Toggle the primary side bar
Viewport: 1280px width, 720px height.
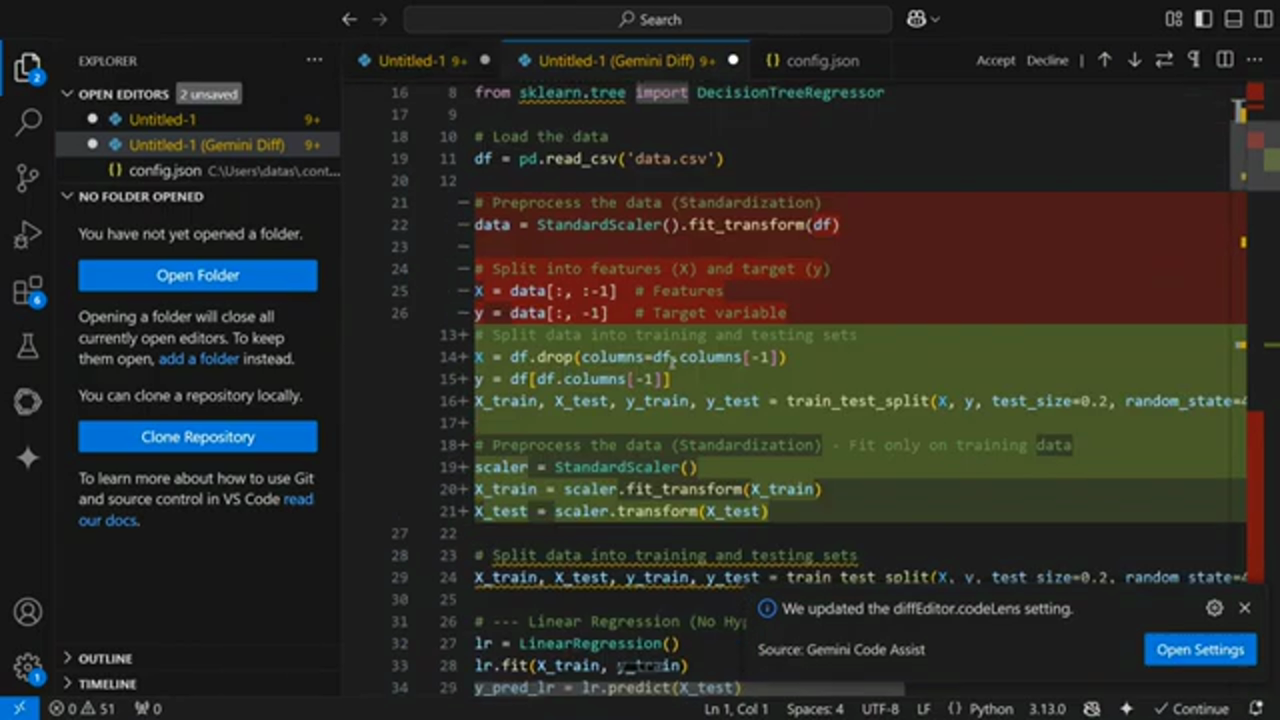coord(1203,19)
